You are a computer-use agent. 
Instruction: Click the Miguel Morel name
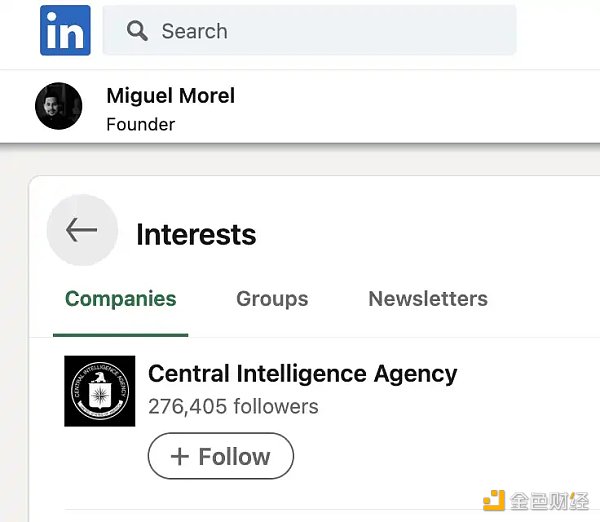(x=170, y=96)
